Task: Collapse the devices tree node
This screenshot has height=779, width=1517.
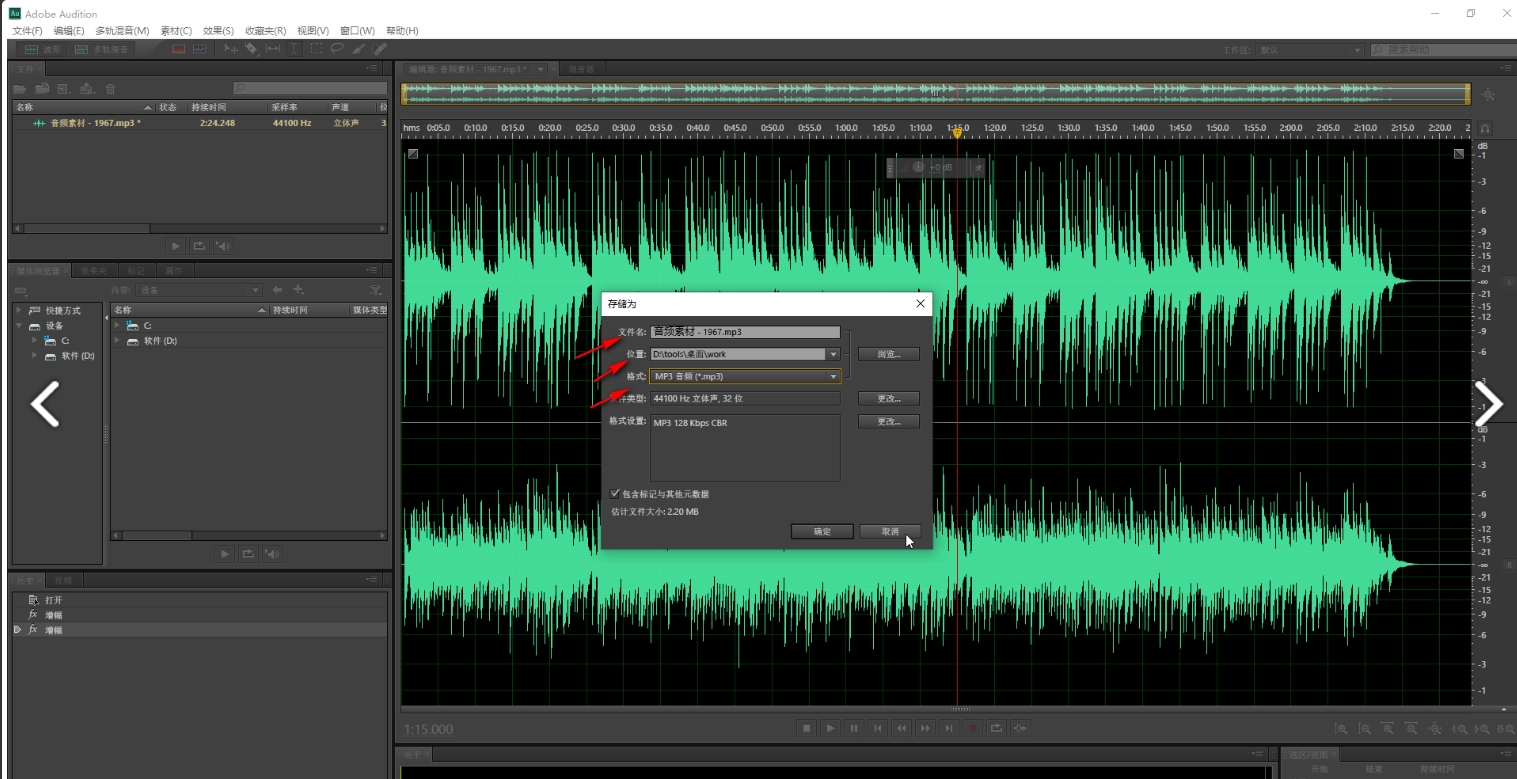Action: click(19, 326)
